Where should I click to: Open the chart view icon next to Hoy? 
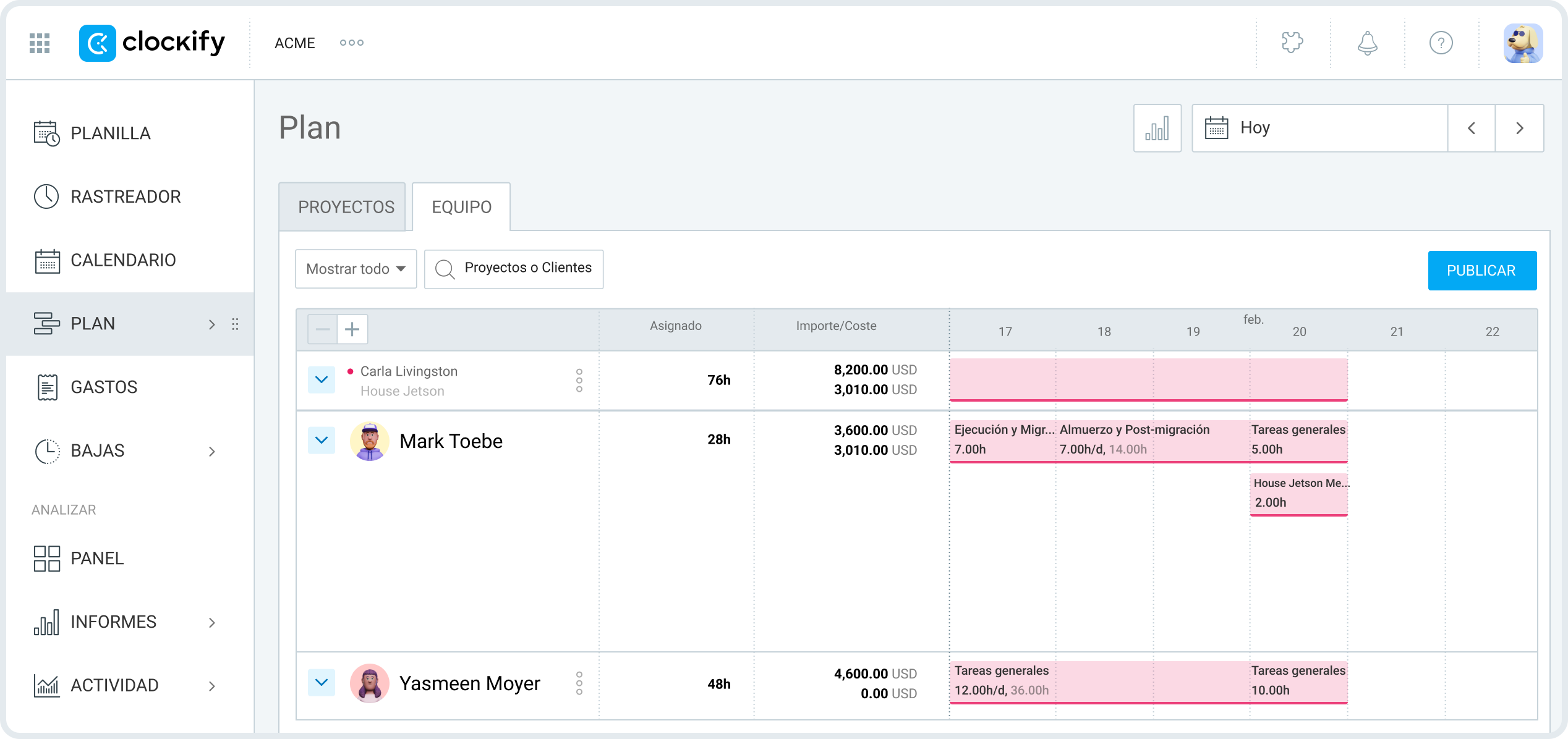click(x=1157, y=128)
